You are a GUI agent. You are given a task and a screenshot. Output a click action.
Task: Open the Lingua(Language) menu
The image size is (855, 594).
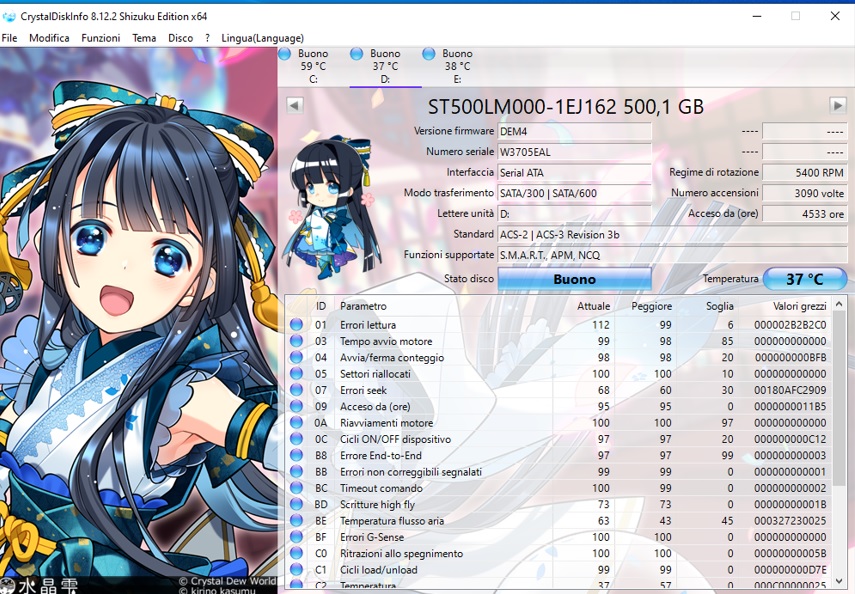(262, 38)
